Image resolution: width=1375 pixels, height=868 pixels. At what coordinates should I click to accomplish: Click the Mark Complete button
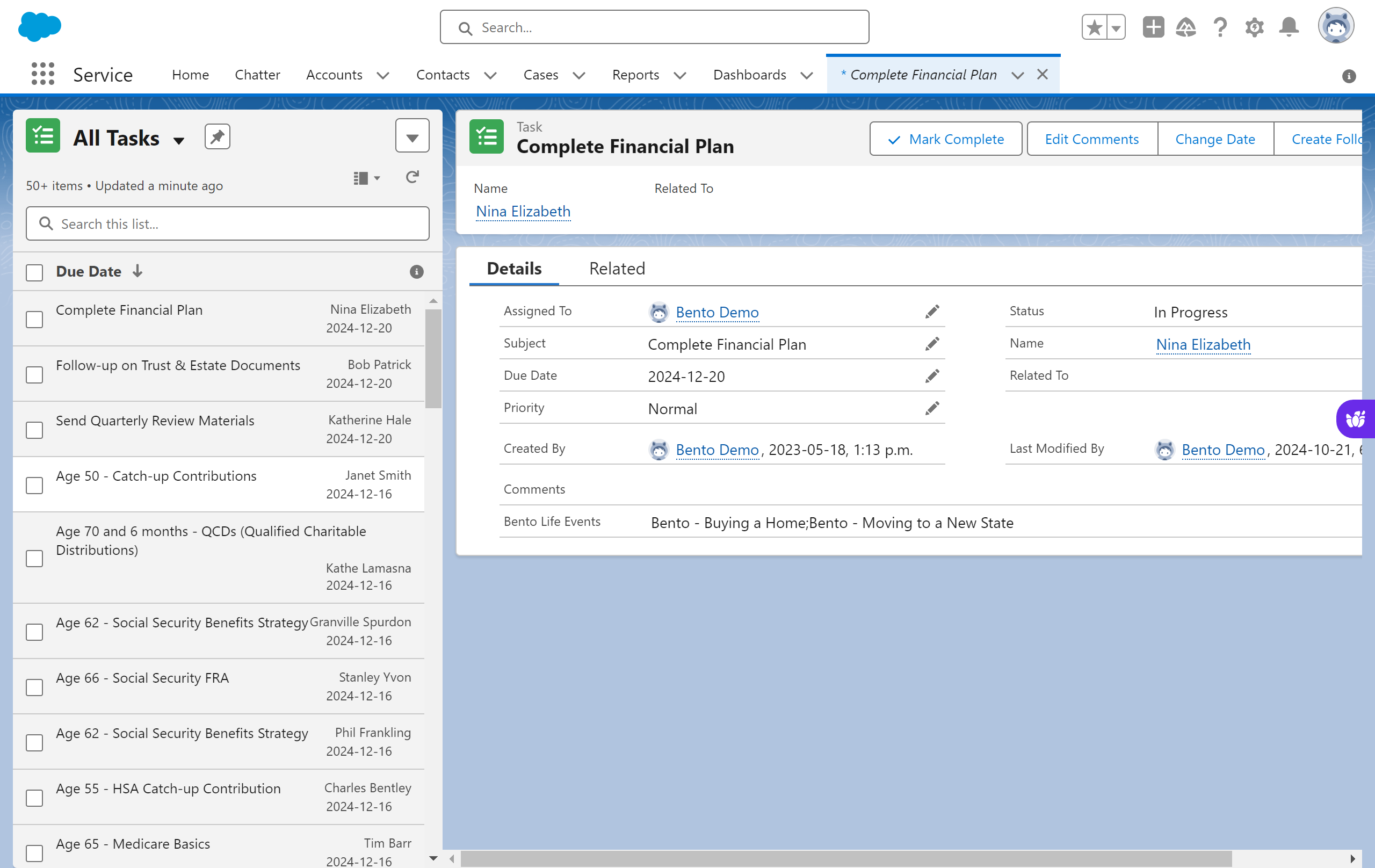946,139
